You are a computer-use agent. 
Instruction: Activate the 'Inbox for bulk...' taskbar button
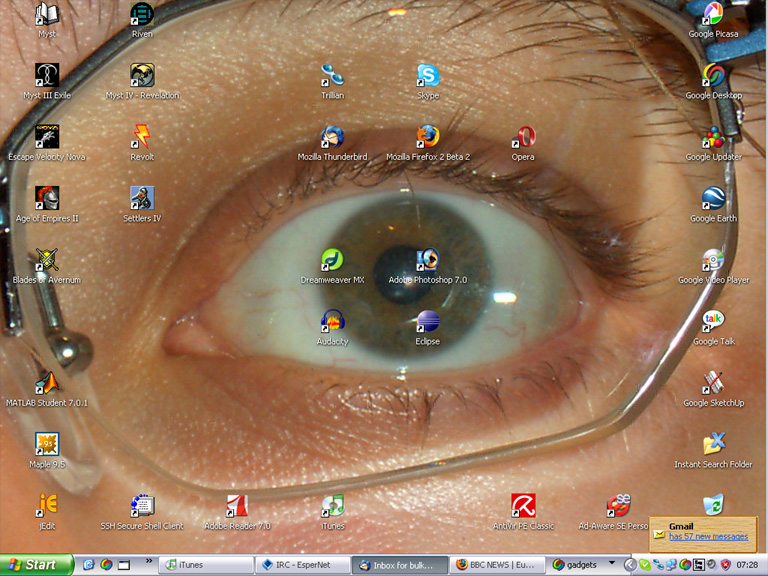(x=399, y=565)
